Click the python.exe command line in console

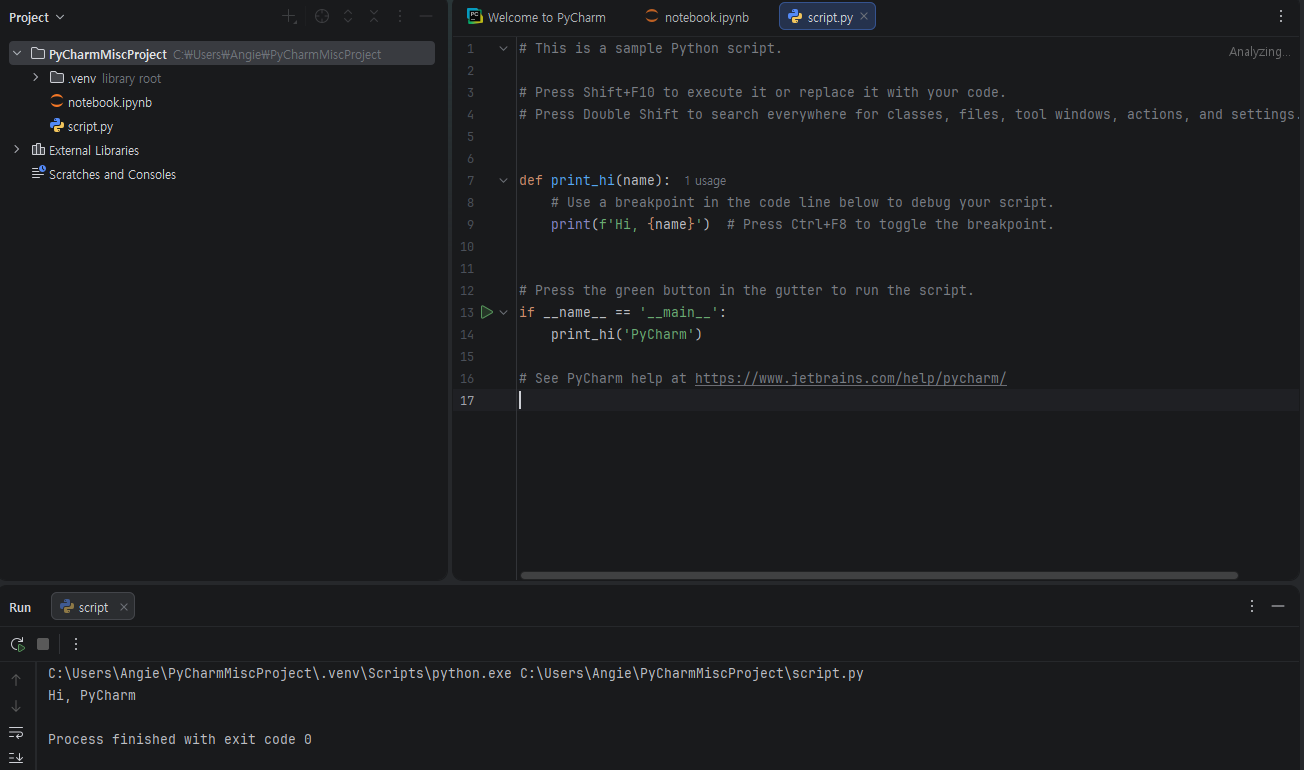click(456, 673)
